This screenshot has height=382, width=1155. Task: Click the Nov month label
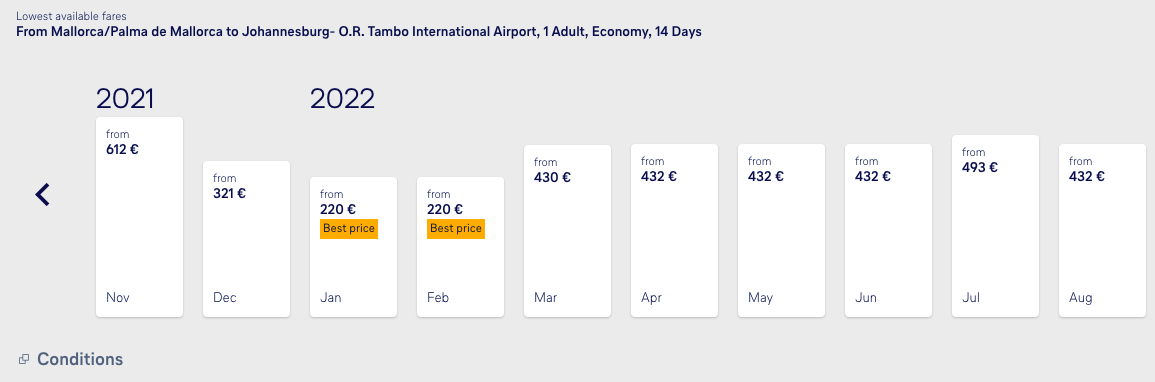pos(118,298)
